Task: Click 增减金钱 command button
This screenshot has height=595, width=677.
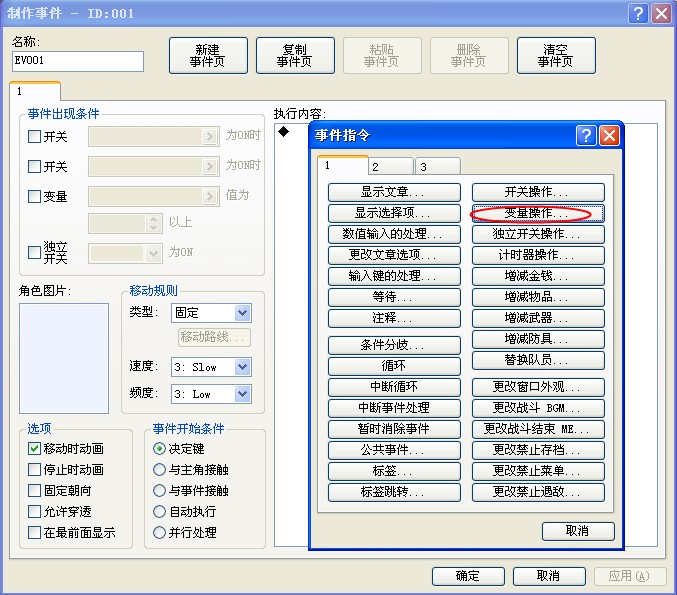Action: pos(538,276)
